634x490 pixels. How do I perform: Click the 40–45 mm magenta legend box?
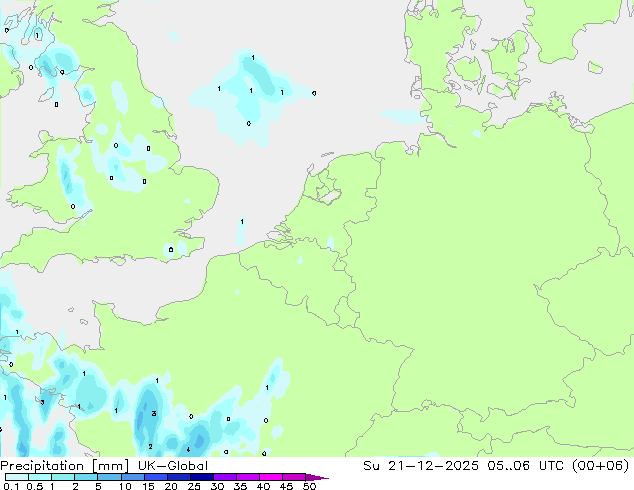point(271,477)
